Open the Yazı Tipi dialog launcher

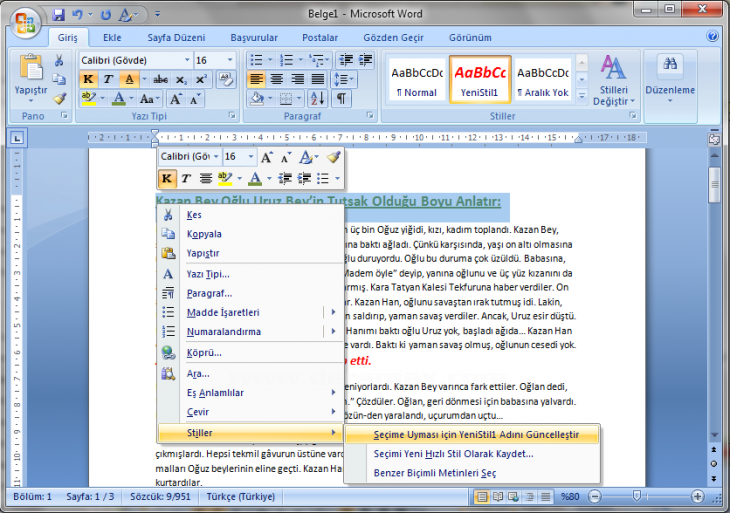click(232, 115)
